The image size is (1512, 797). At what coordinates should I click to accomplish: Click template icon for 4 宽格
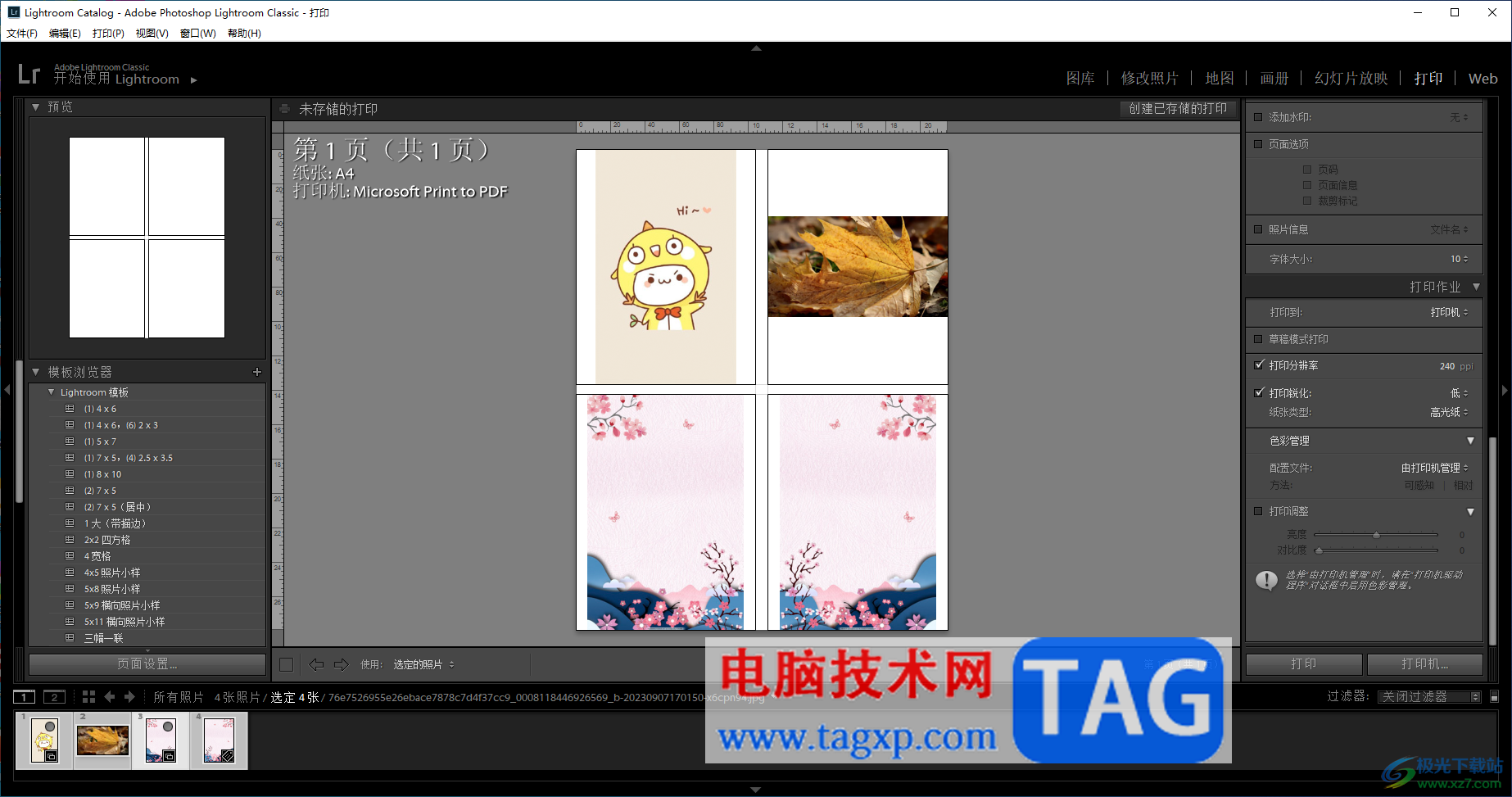pos(70,556)
